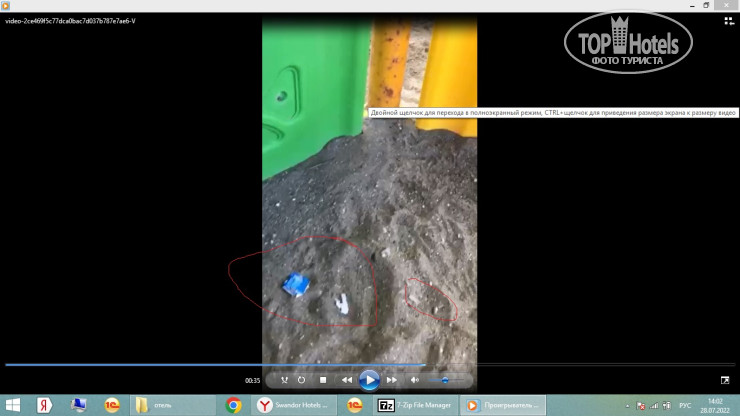Launch Google Chrome from taskbar
Image resolution: width=740 pixels, height=416 pixels.
pyautogui.click(x=234, y=405)
